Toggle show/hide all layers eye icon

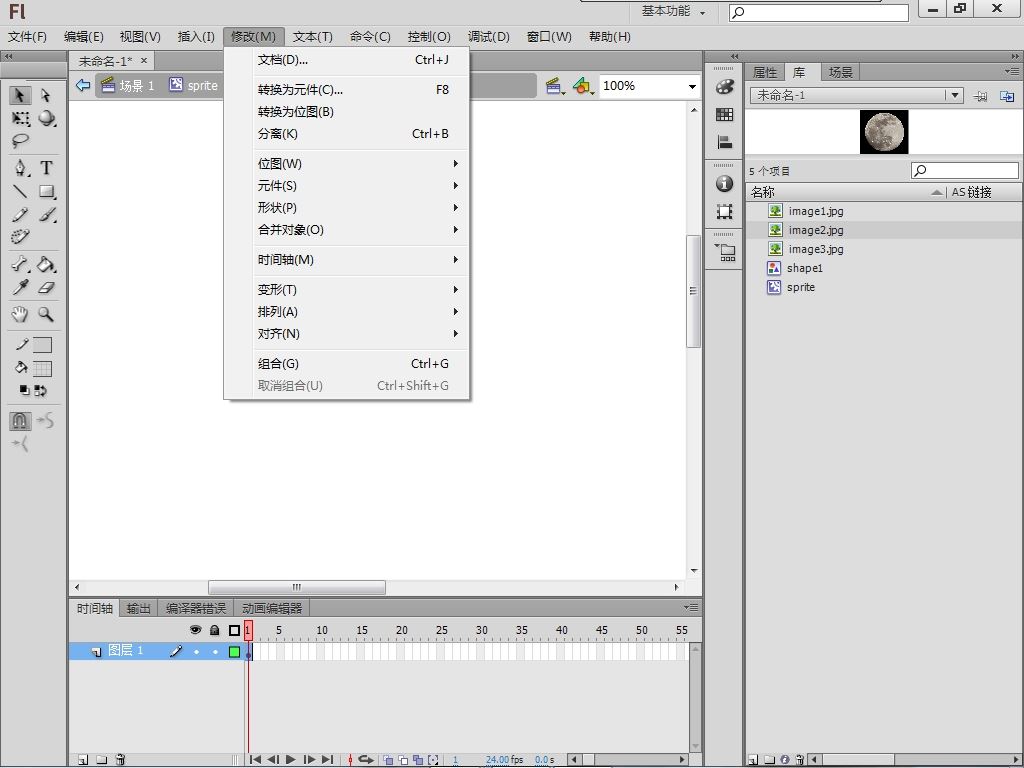[196, 630]
